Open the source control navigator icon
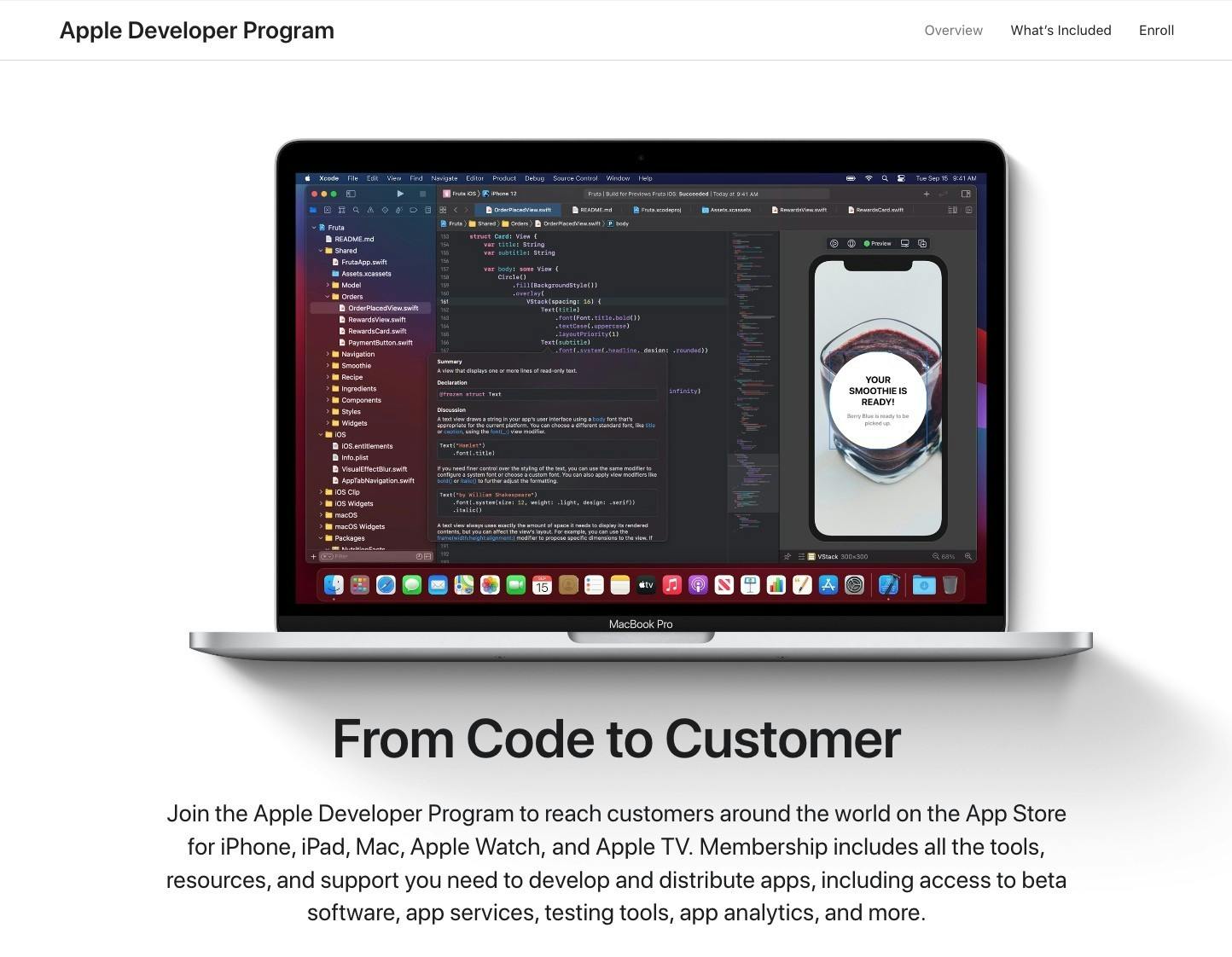1232x957 pixels. [328, 210]
